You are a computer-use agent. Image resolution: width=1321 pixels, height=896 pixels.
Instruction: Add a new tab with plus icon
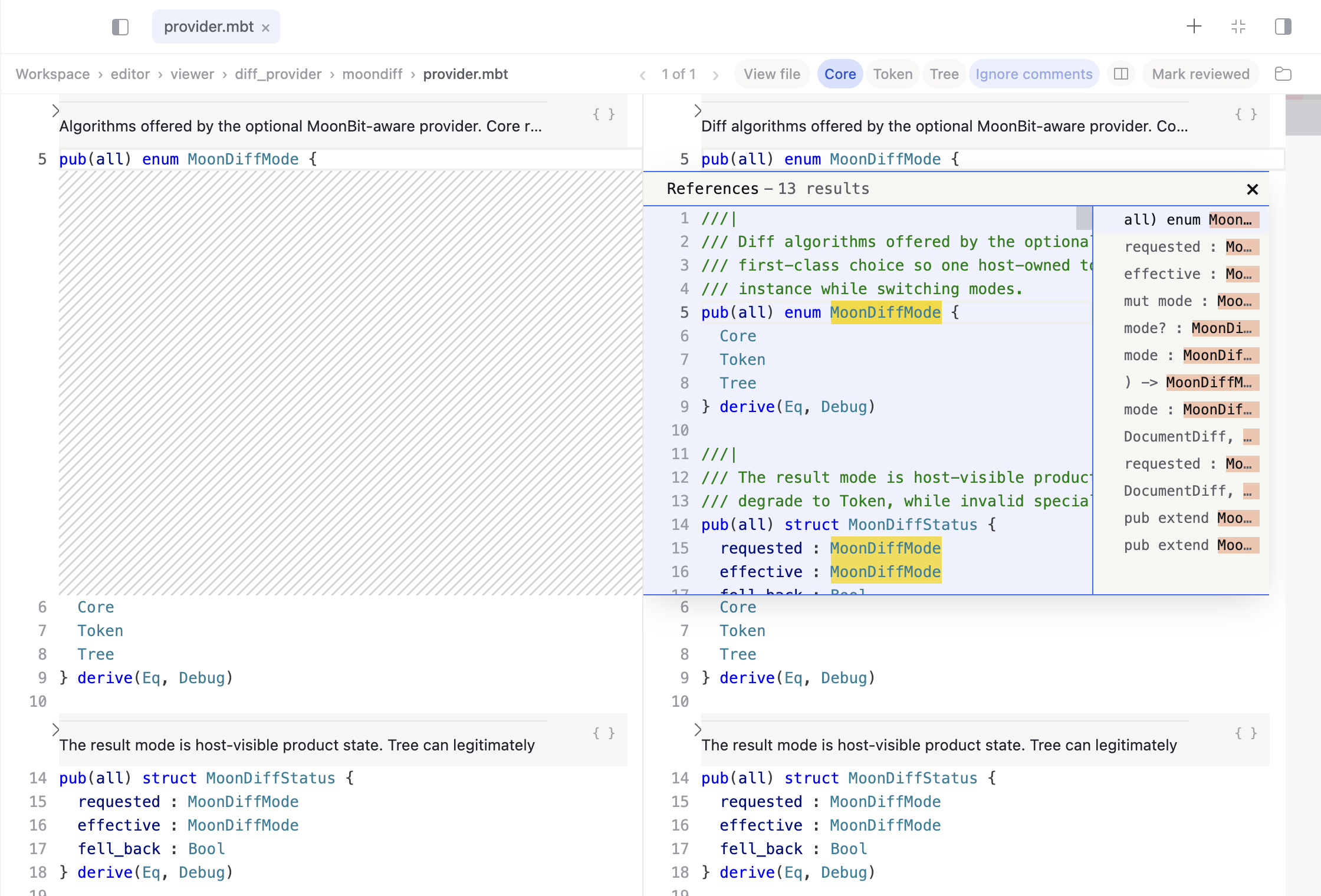point(1194,27)
